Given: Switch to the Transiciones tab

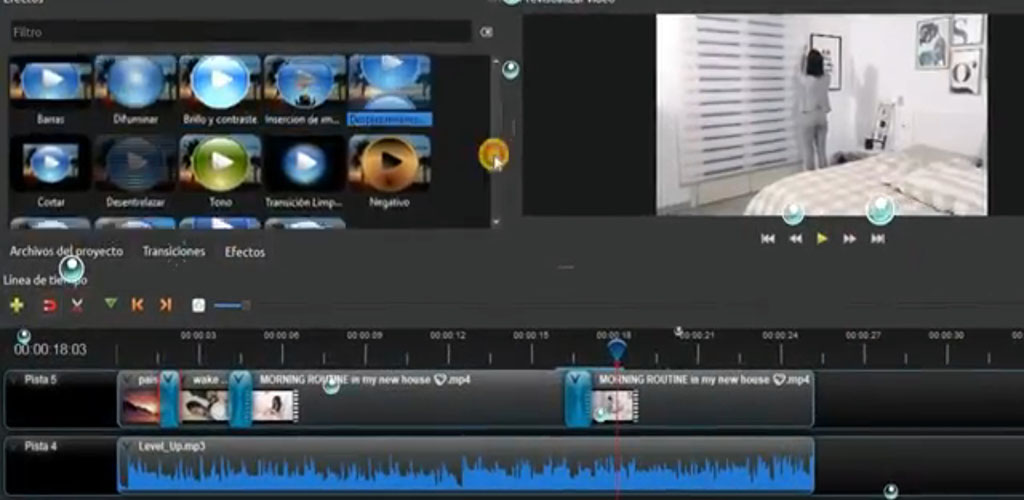Looking at the screenshot, I should click(174, 251).
